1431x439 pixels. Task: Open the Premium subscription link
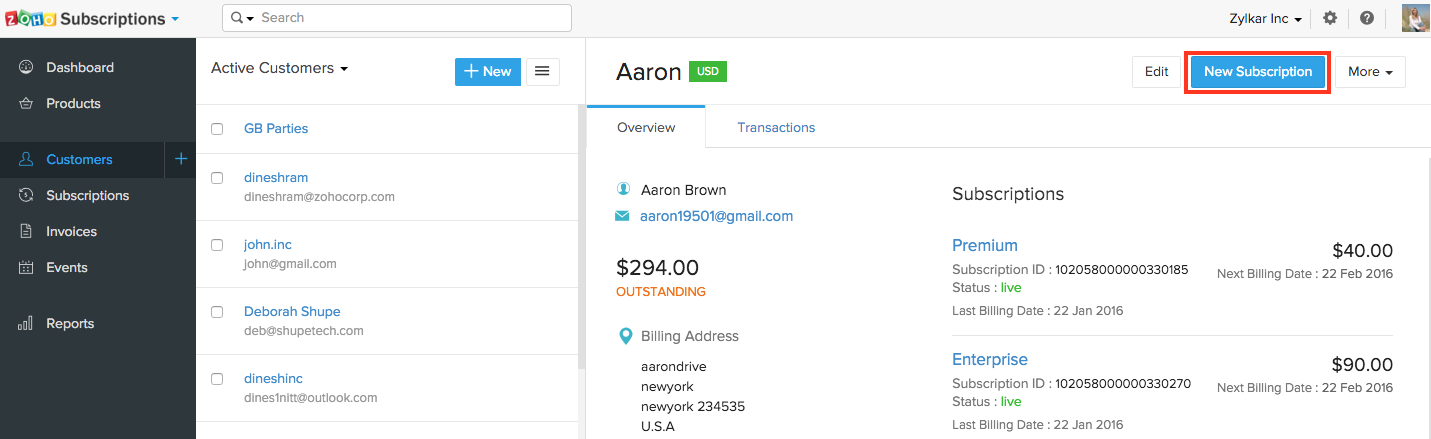pyautogui.click(x=984, y=245)
